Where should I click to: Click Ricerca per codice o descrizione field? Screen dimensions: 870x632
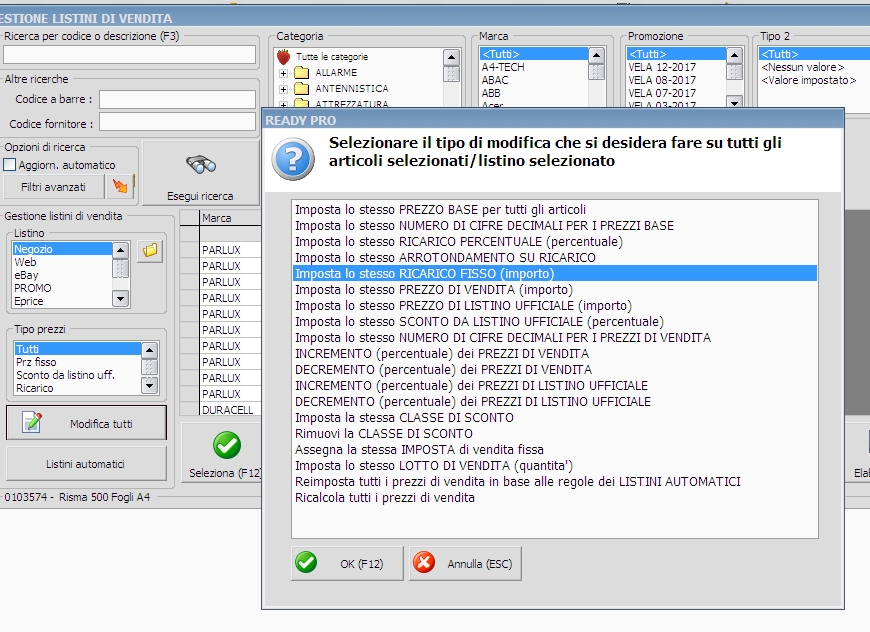[129, 55]
